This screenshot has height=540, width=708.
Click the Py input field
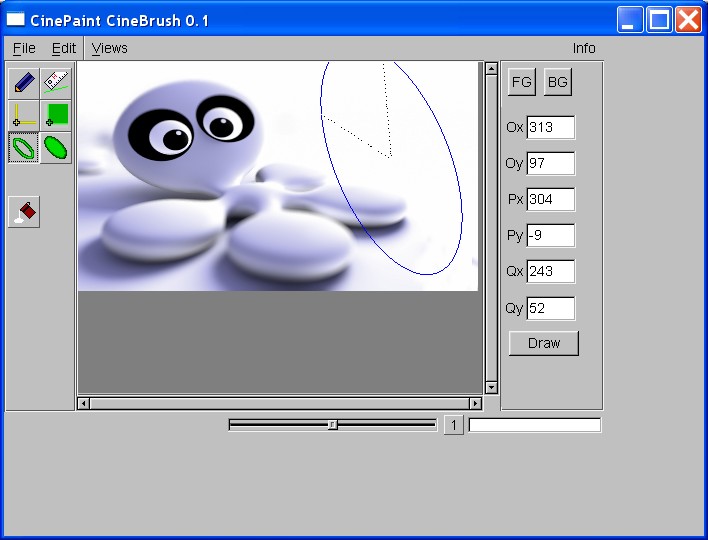point(551,235)
